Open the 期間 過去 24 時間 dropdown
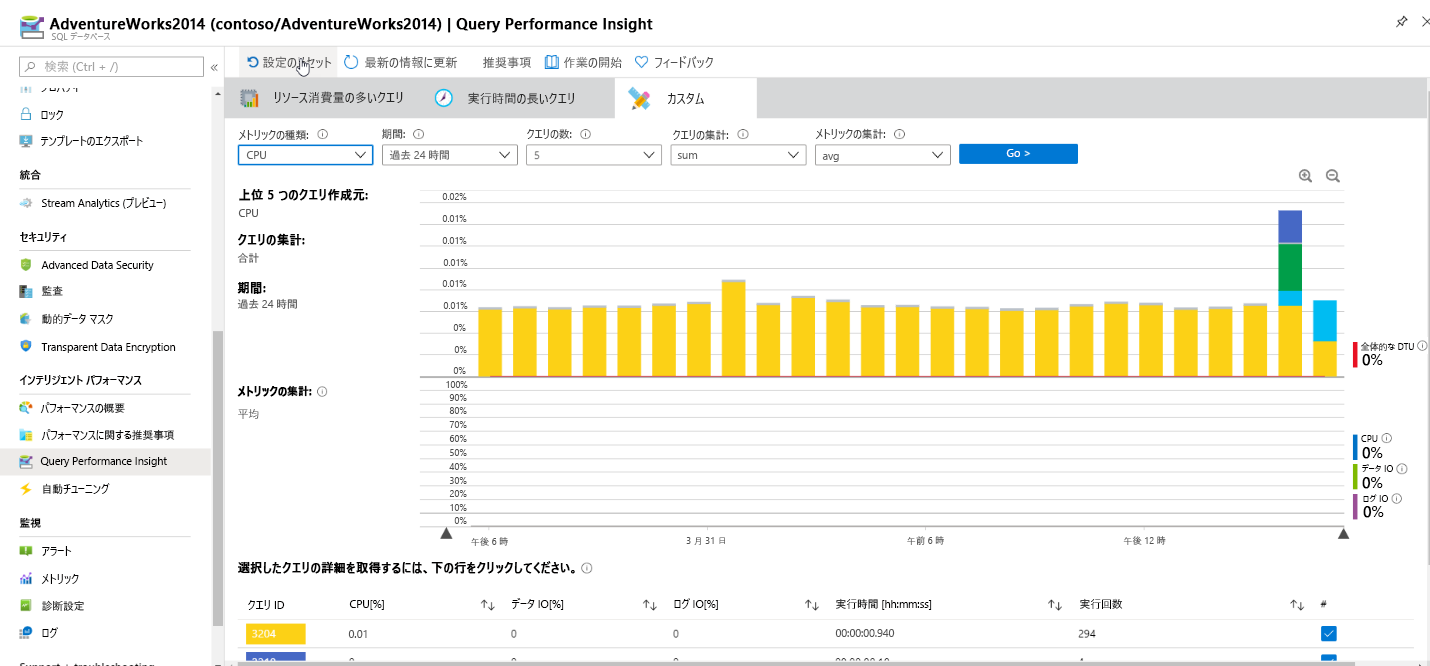The image size is (1430, 666). click(450, 155)
